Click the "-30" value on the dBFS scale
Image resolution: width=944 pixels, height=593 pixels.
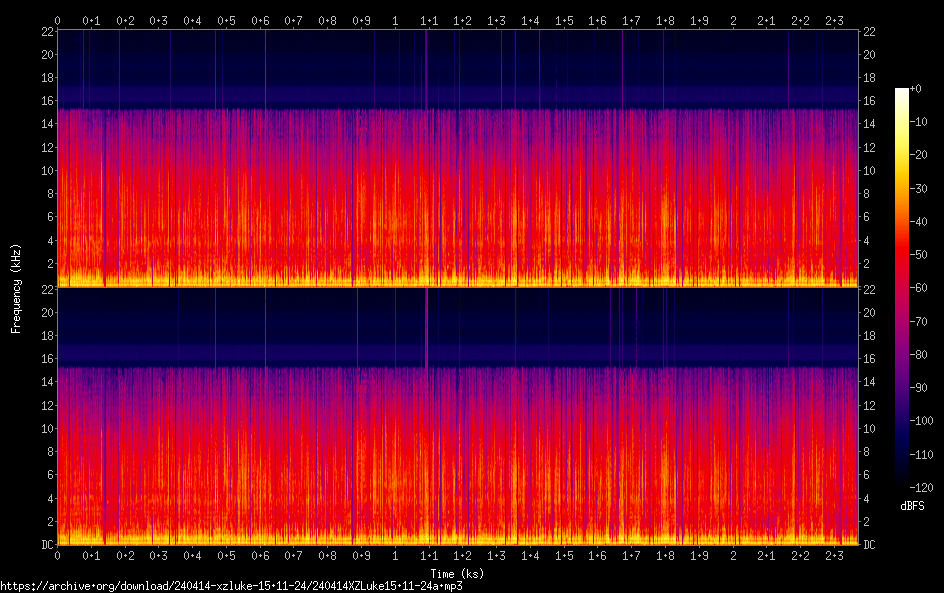point(919,188)
